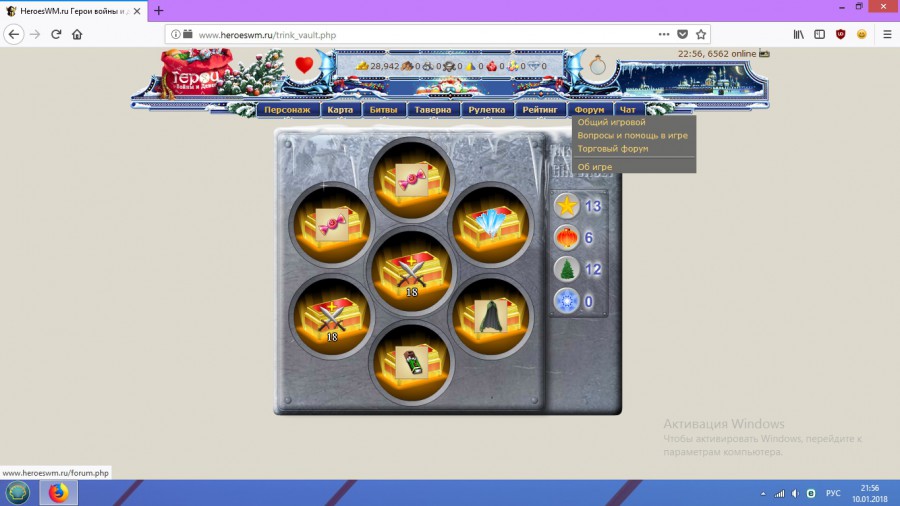Toggle Firefox sidebar view
The height and width of the screenshot is (506, 900).
click(x=820, y=34)
